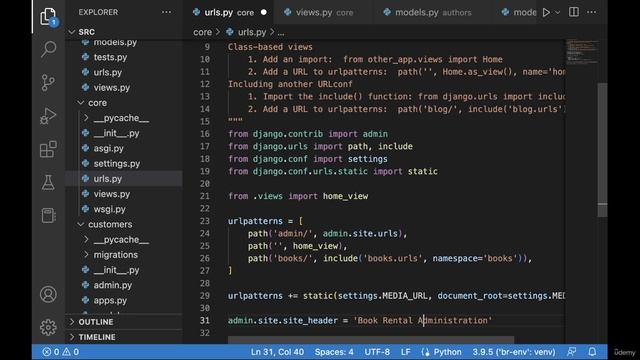Click Ln 31, Col 40 in status bar

tap(278, 352)
